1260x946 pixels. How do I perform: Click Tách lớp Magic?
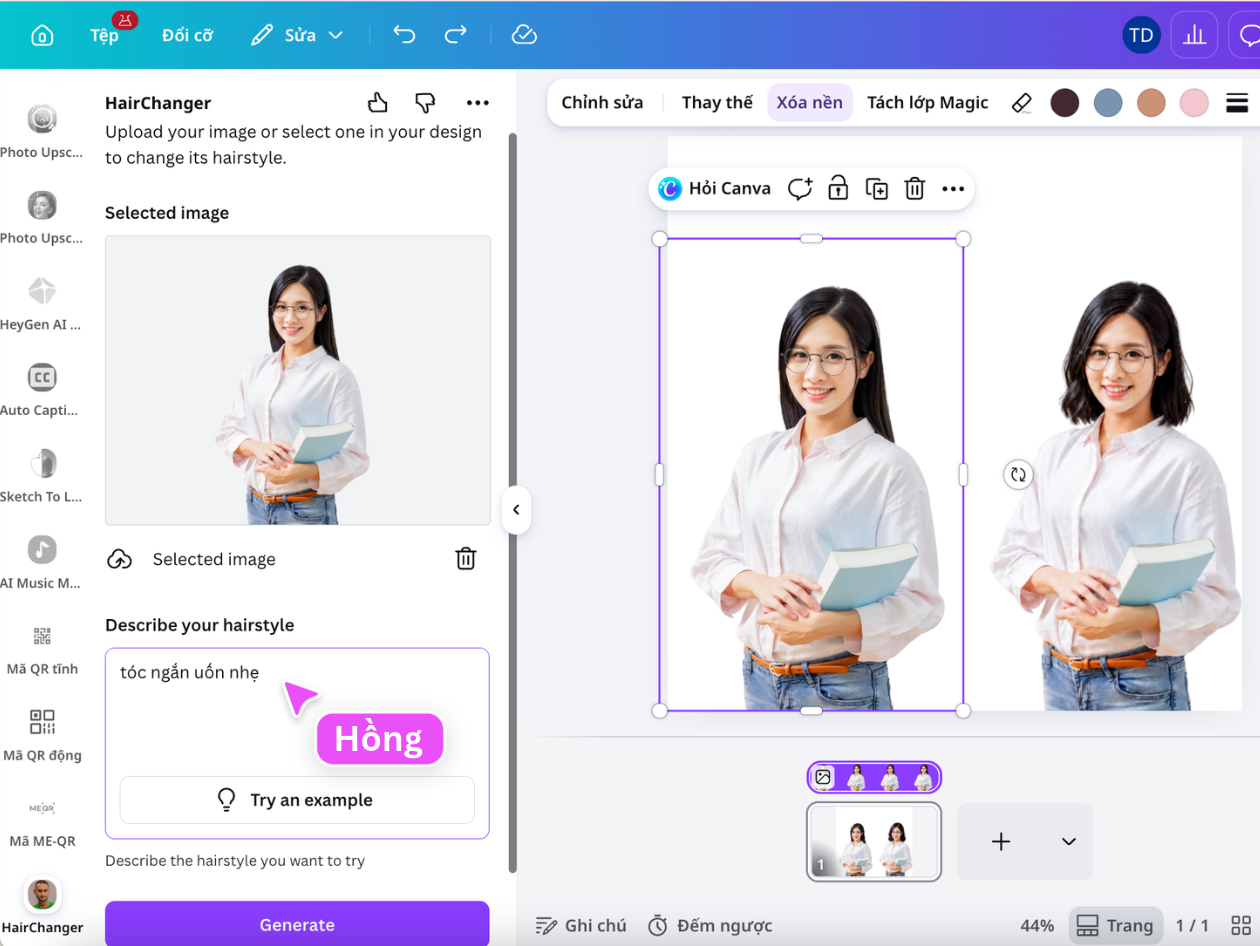(927, 102)
